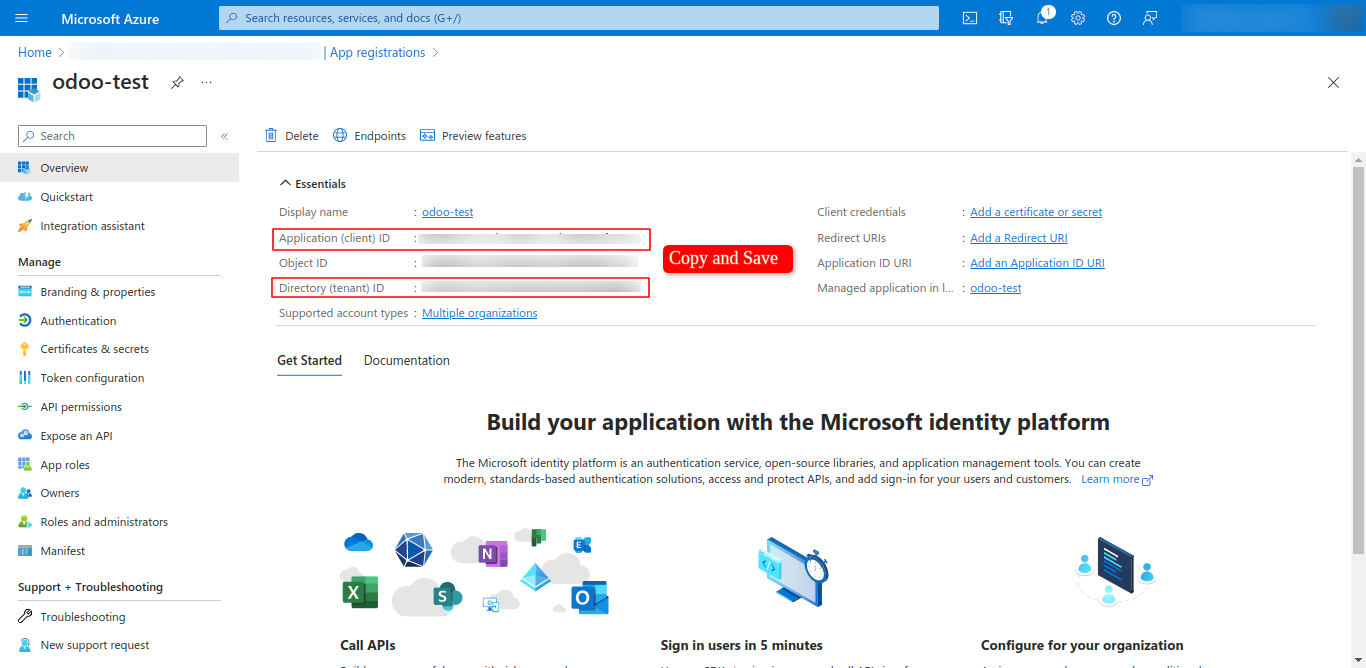The image size is (1366, 668).
Task: Click Add a certificate or secret
Action: 1036,212
